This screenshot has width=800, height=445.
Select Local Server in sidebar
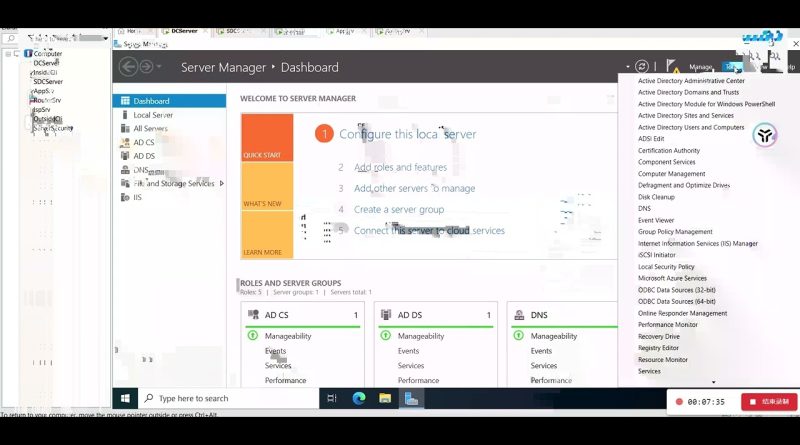click(153, 115)
